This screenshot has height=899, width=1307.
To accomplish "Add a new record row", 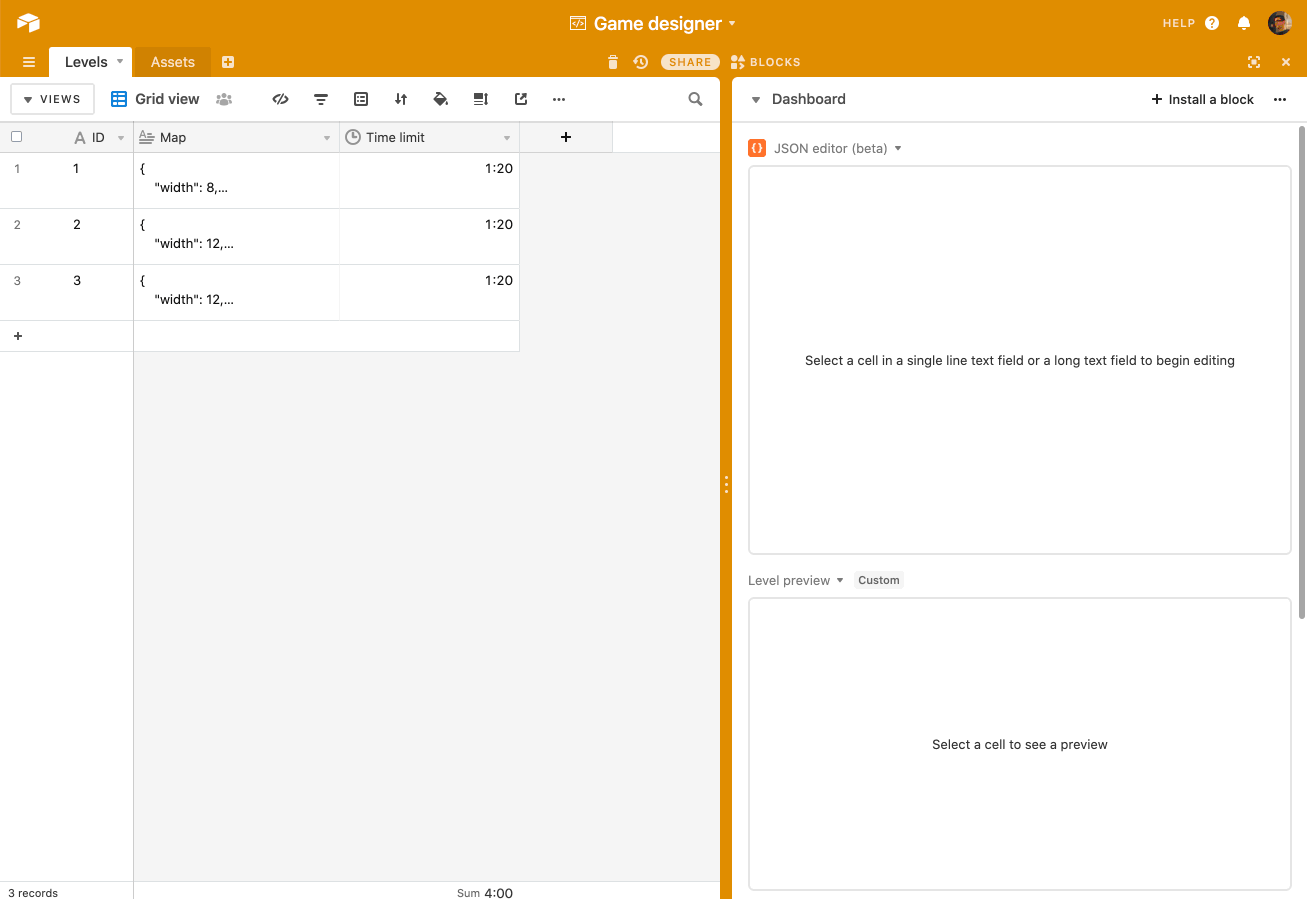I will [x=18, y=336].
